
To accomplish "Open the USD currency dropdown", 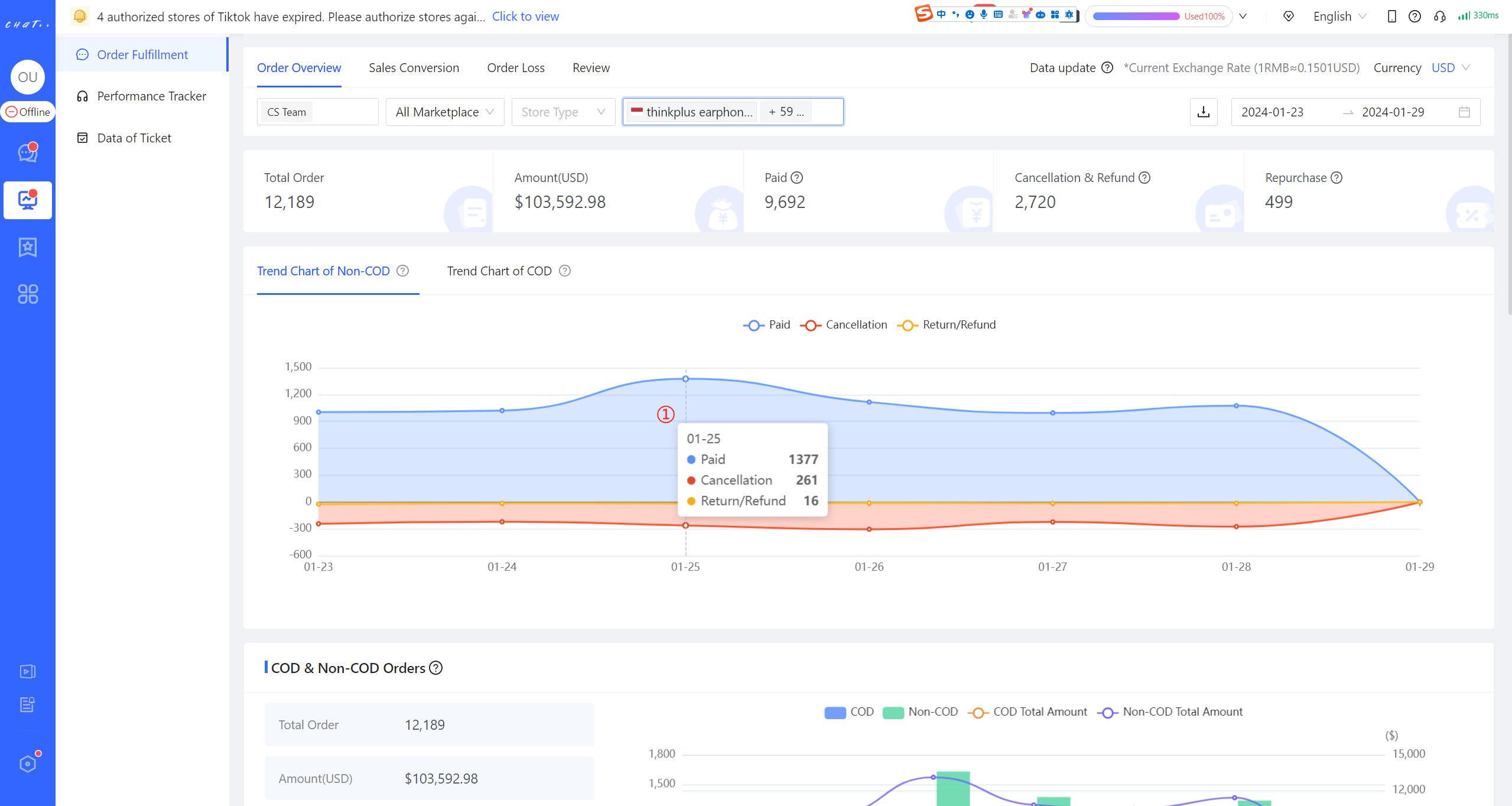I will click(1451, 67).
